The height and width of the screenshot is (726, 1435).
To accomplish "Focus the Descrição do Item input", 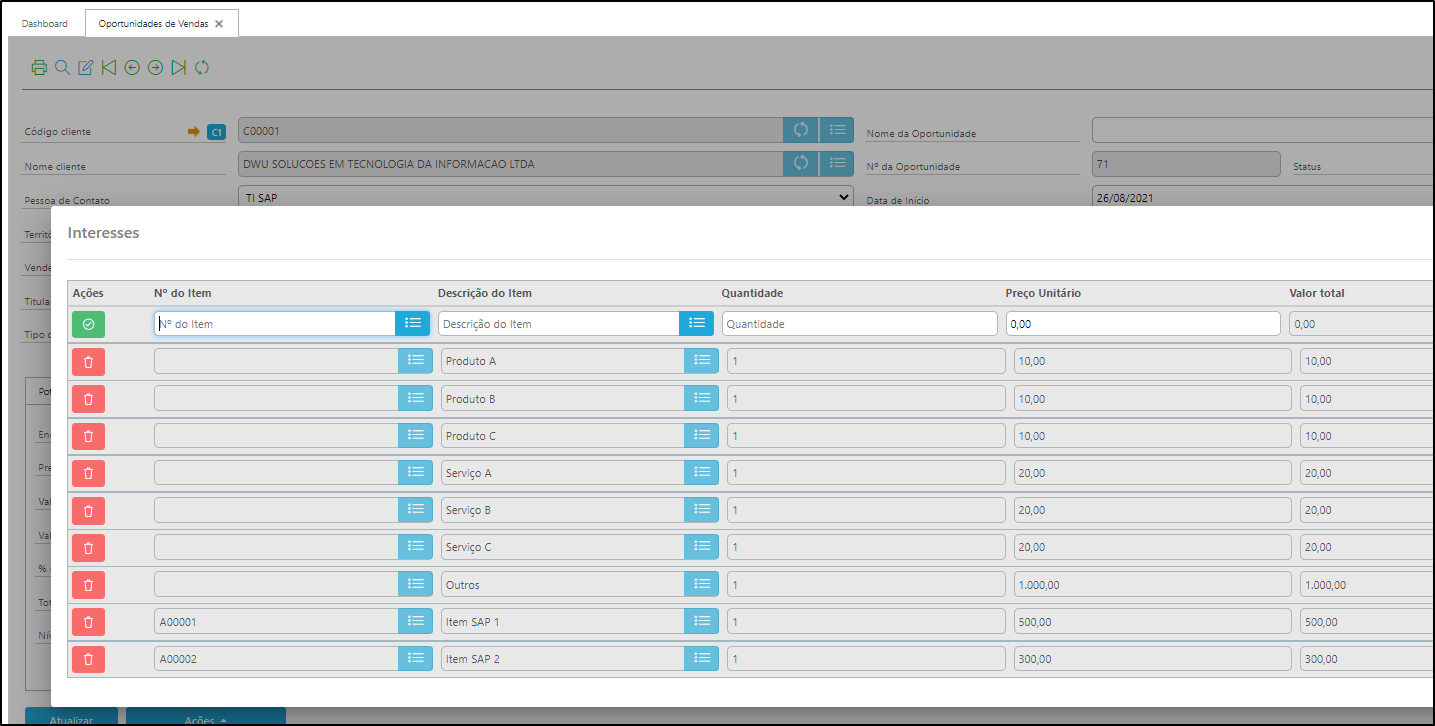I will [x=559, y=323].
